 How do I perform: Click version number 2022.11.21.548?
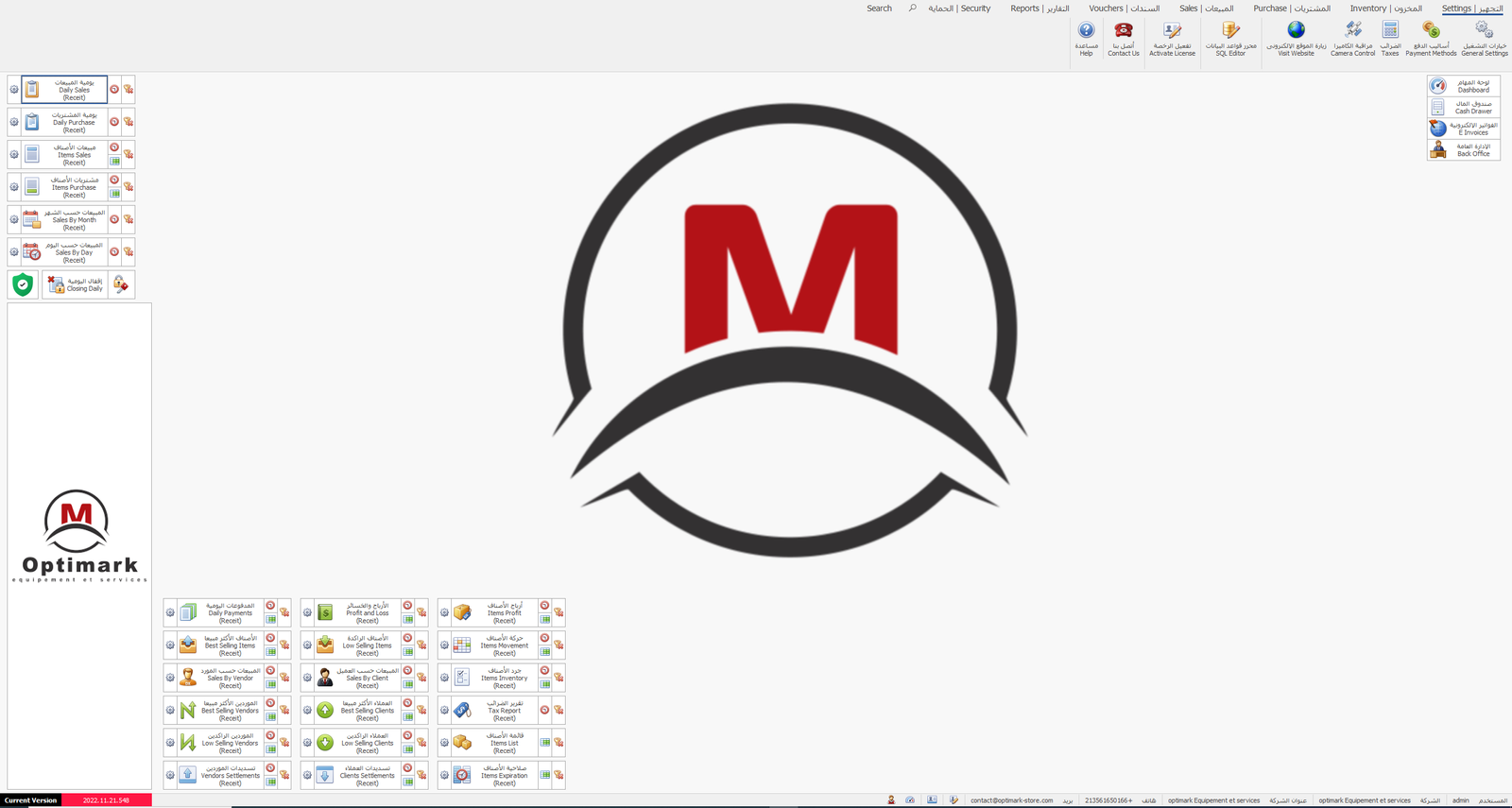pos(106,800)
